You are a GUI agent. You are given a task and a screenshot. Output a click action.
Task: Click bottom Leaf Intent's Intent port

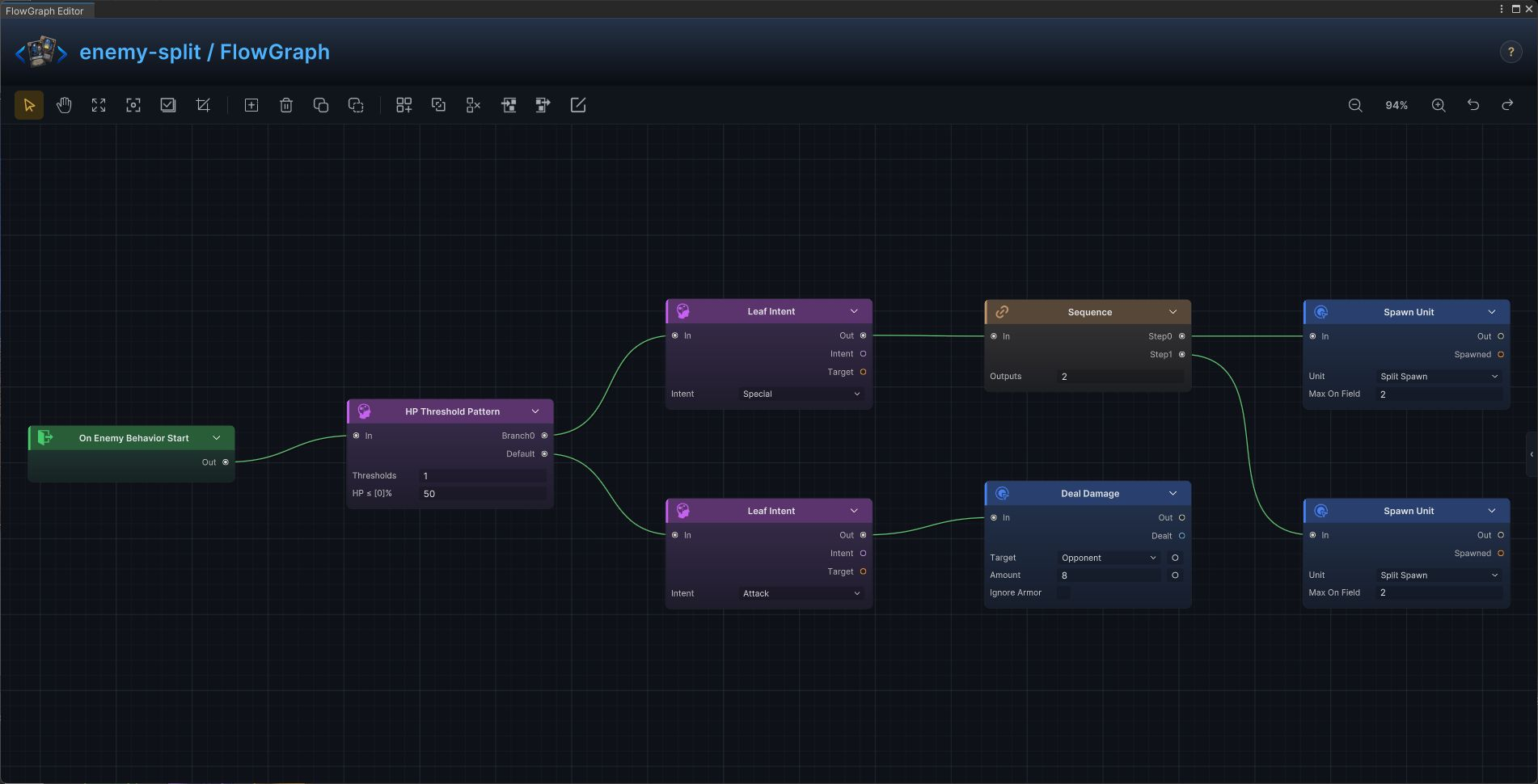tap(863, 554)
